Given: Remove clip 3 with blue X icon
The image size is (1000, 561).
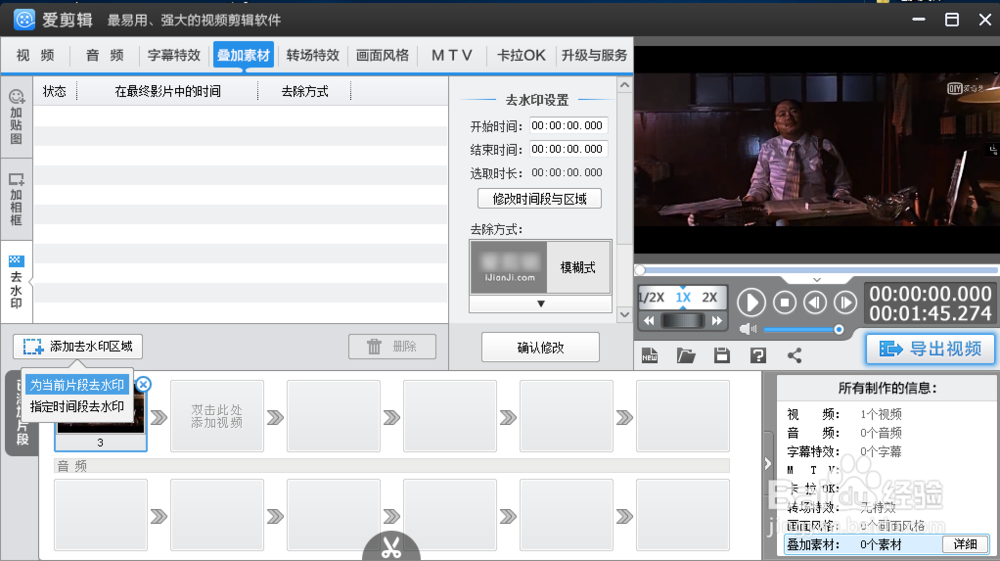Looking at the screenshot, I should (x=143, y=384).
